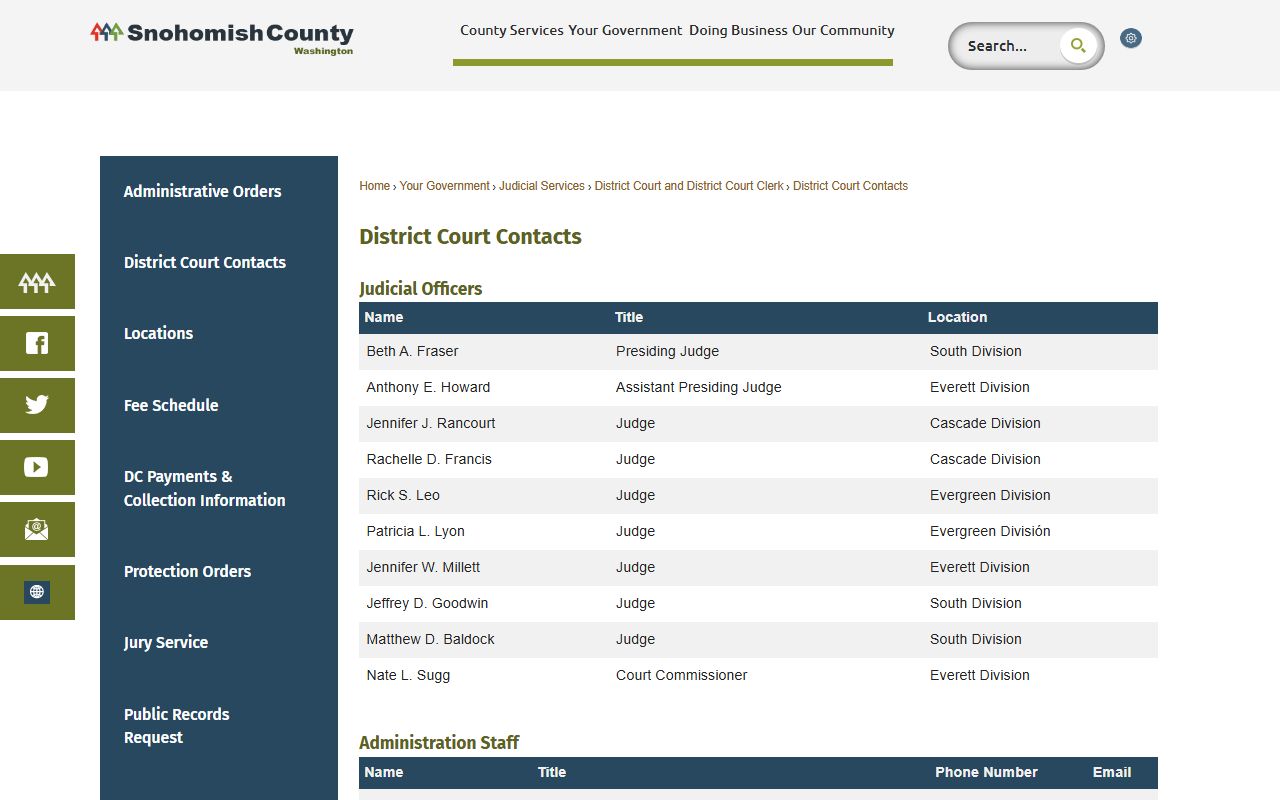
Task: Open Fee Schedule in the sidebar
Action: pyautogui.click(x=171, y=405)
